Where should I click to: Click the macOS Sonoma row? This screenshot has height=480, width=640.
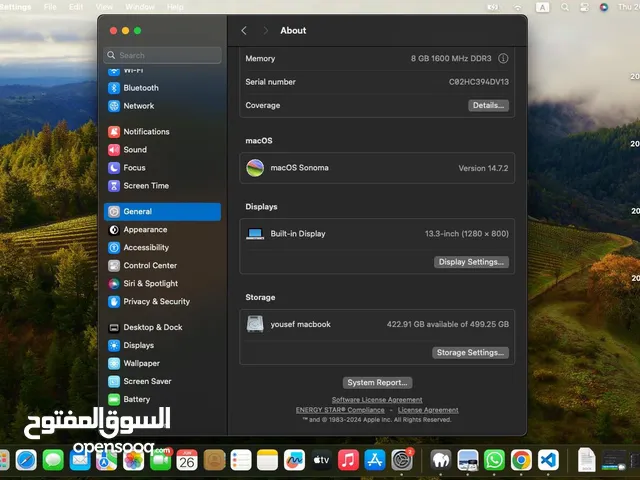pyautogui.click(x=377, y=168)
